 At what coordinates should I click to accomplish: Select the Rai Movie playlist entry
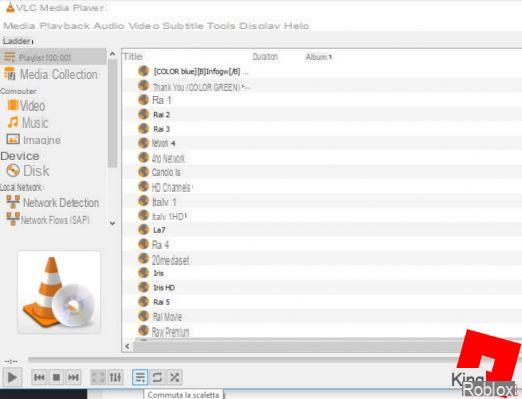(167, 317)
